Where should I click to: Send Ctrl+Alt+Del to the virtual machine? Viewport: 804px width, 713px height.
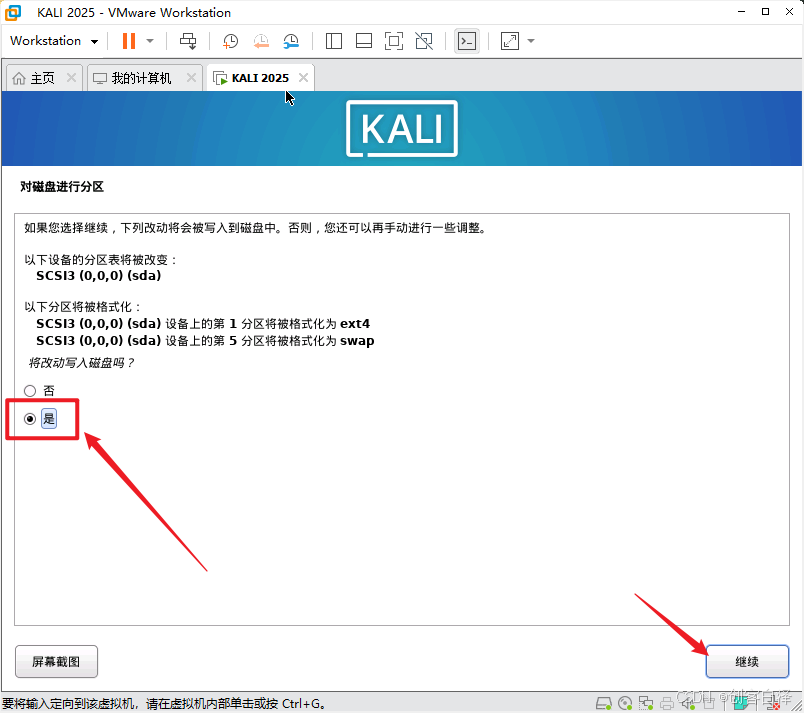click(188, 41)
